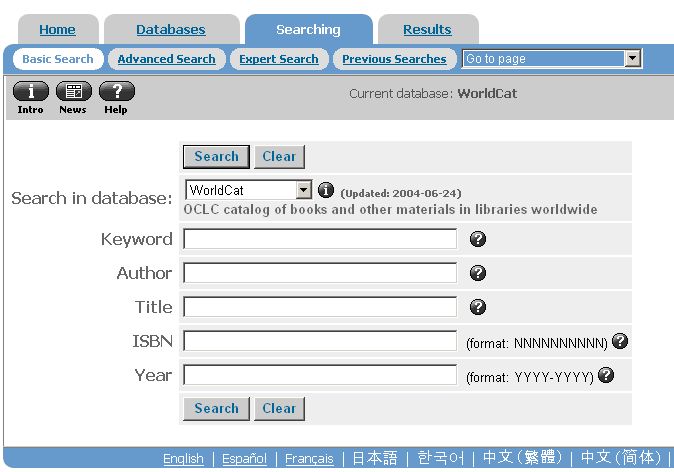This screenshot has height=472, width=674.
Task: Open the Help question mark icon
Action: click(116, 91)
